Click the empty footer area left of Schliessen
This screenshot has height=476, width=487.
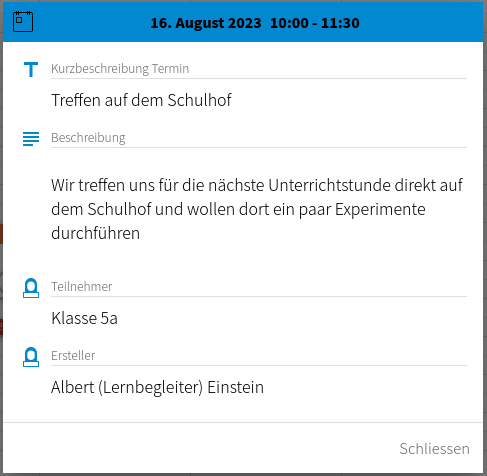tap(200, 449)
